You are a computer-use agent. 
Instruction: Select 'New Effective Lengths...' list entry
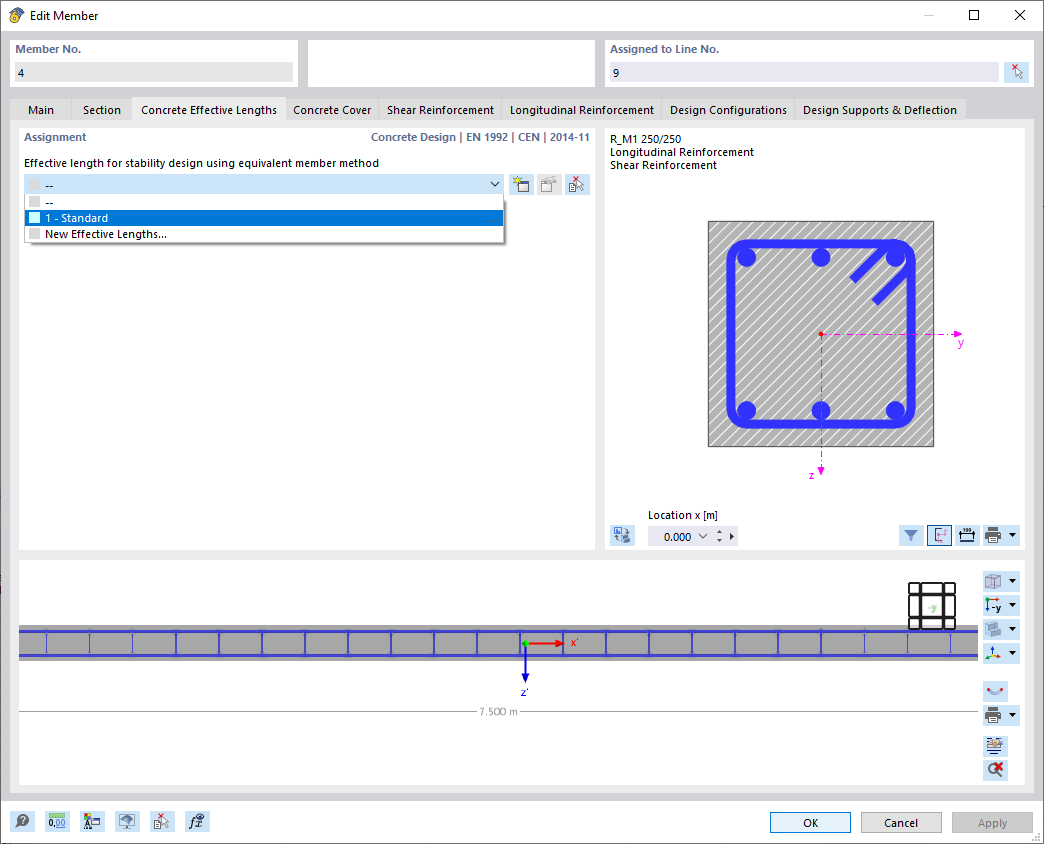pyautogui.click(x=264, y=234)
